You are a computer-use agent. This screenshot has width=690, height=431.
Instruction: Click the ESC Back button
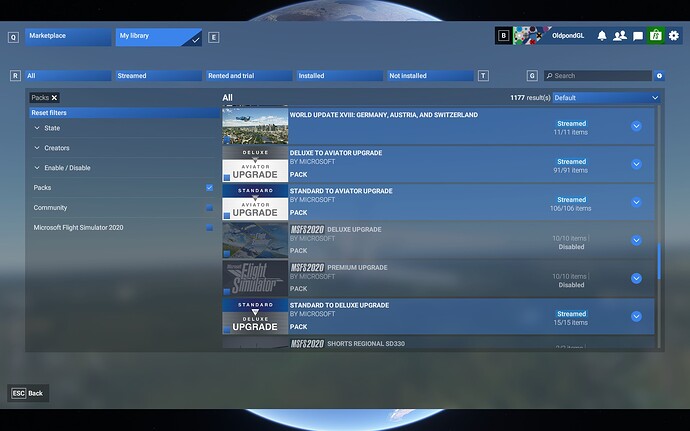(28, 393)
